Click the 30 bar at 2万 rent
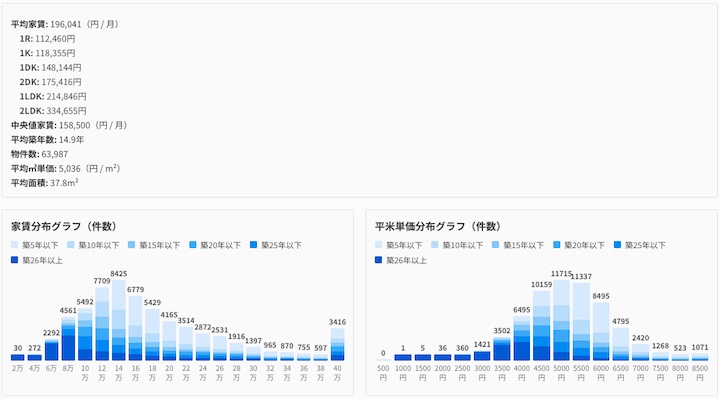The width and height of the screenshot is (720, 399). pos(17,358)
